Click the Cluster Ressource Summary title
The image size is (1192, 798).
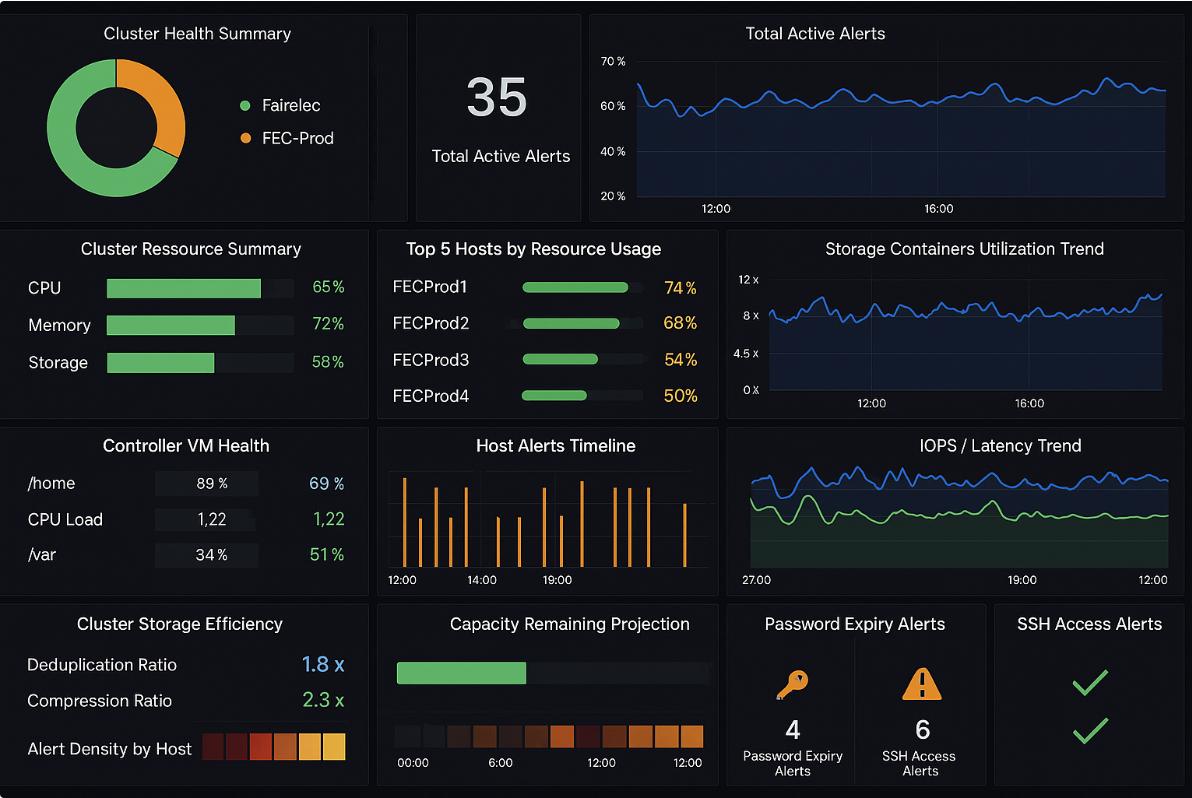click(191, 249)
